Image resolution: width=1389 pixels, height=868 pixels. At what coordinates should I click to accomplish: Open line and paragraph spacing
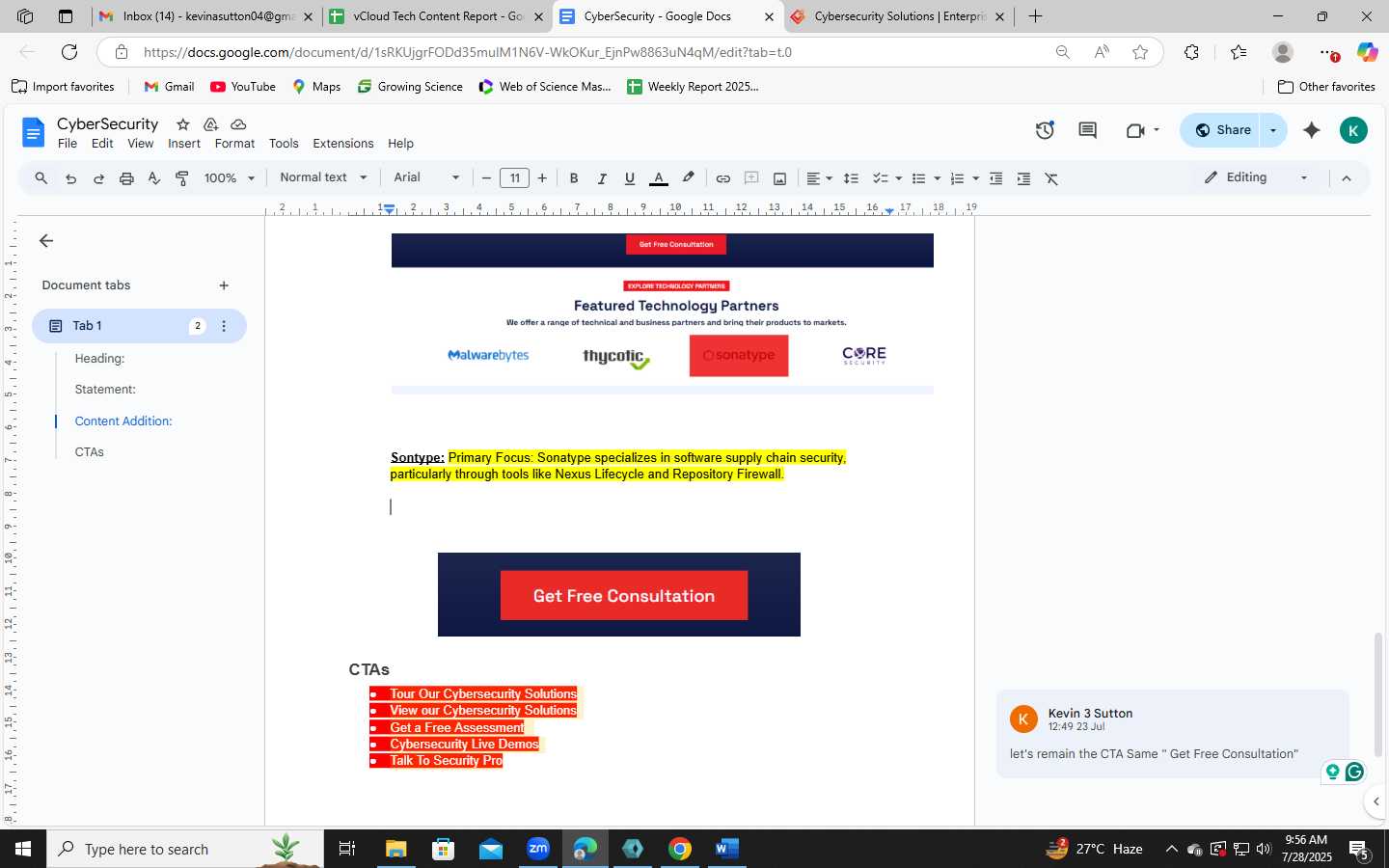click(x=851, y=178)
